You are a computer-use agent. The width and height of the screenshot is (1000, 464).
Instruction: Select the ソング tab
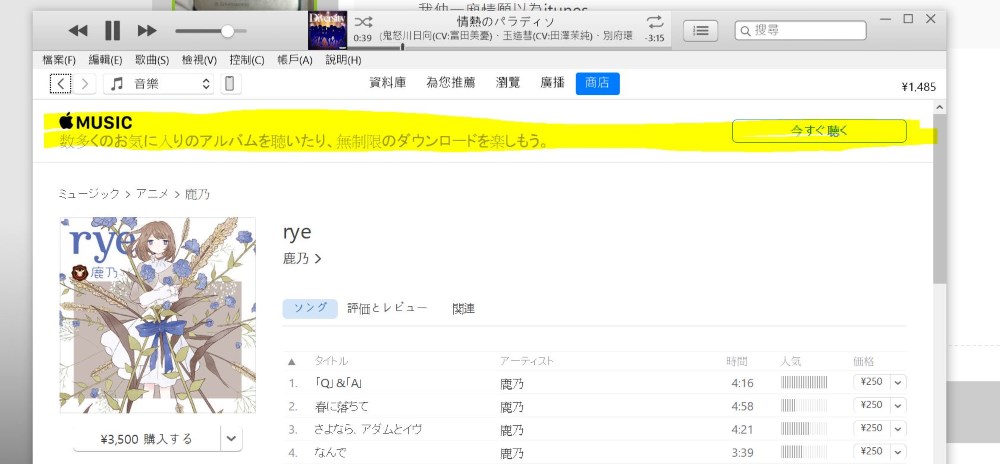point(310,308)
